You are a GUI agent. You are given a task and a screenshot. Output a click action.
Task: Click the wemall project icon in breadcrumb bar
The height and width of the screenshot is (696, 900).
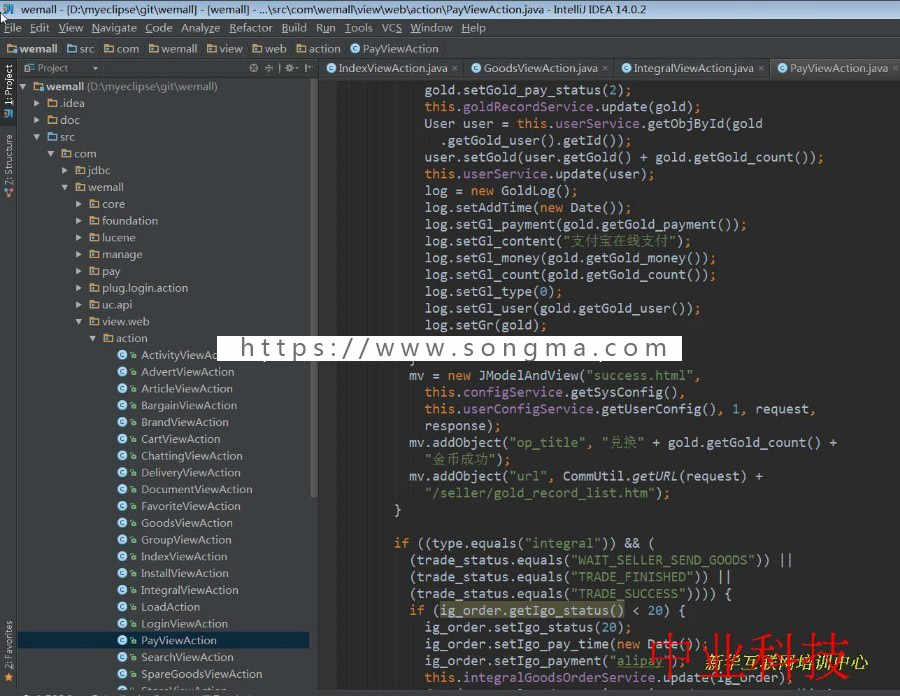11,49
